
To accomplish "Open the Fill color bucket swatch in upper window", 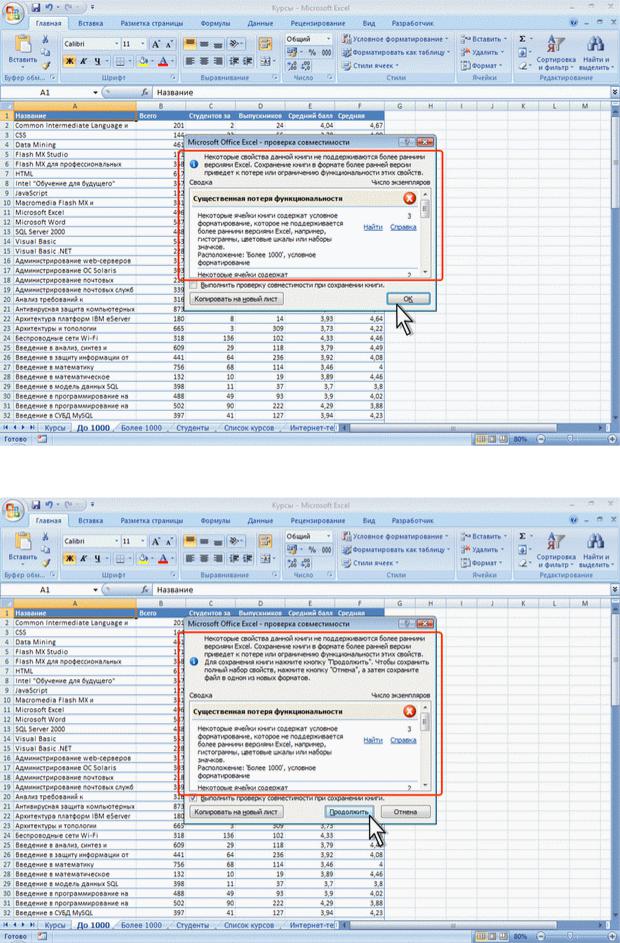I will pos(143,61).
